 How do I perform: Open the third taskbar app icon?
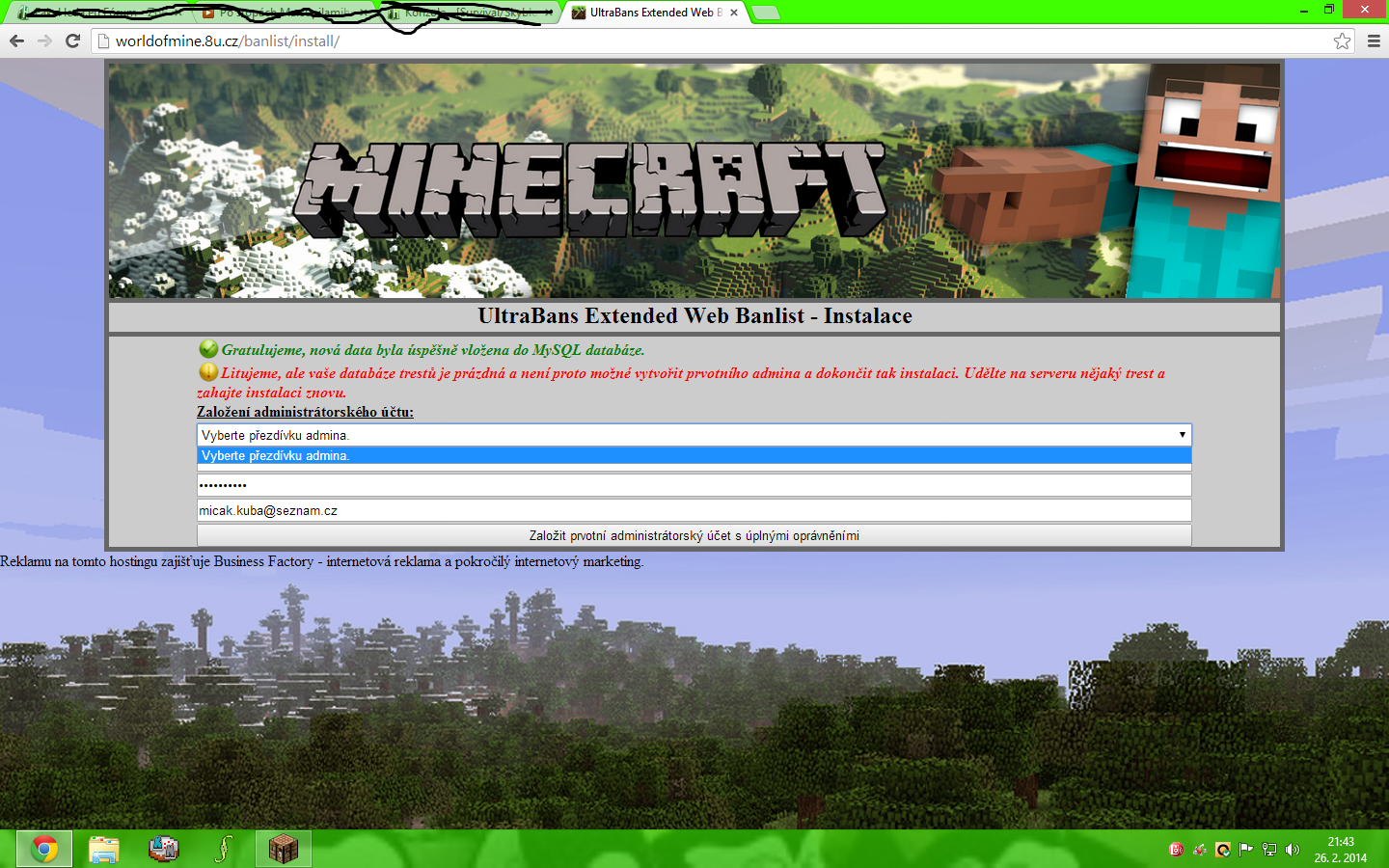click(163, 849)
